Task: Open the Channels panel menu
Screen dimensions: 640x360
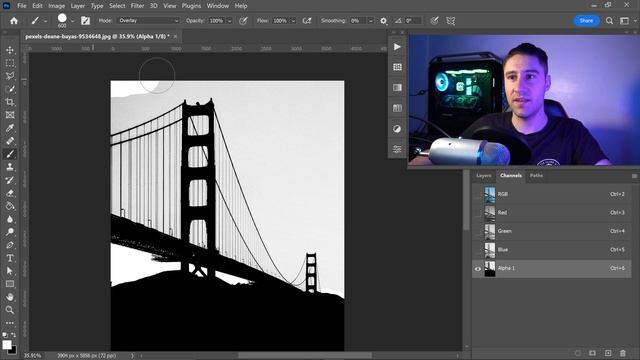Action: pyautogui.click(x=634, y=176)
